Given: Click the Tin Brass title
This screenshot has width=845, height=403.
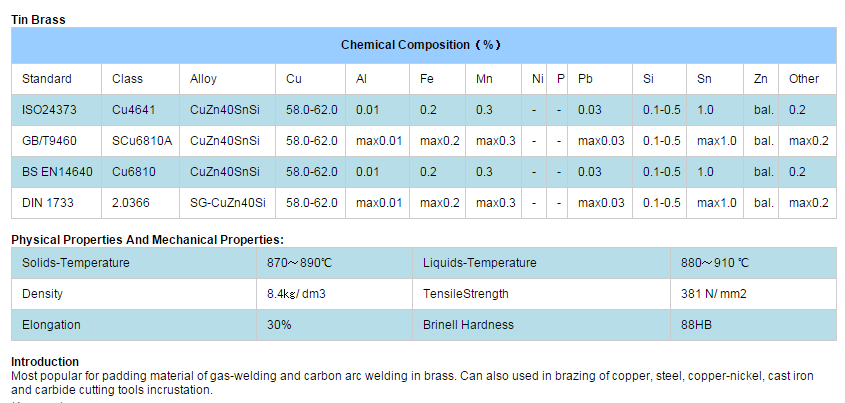Looking at the screenshot, I should [38, 19].
